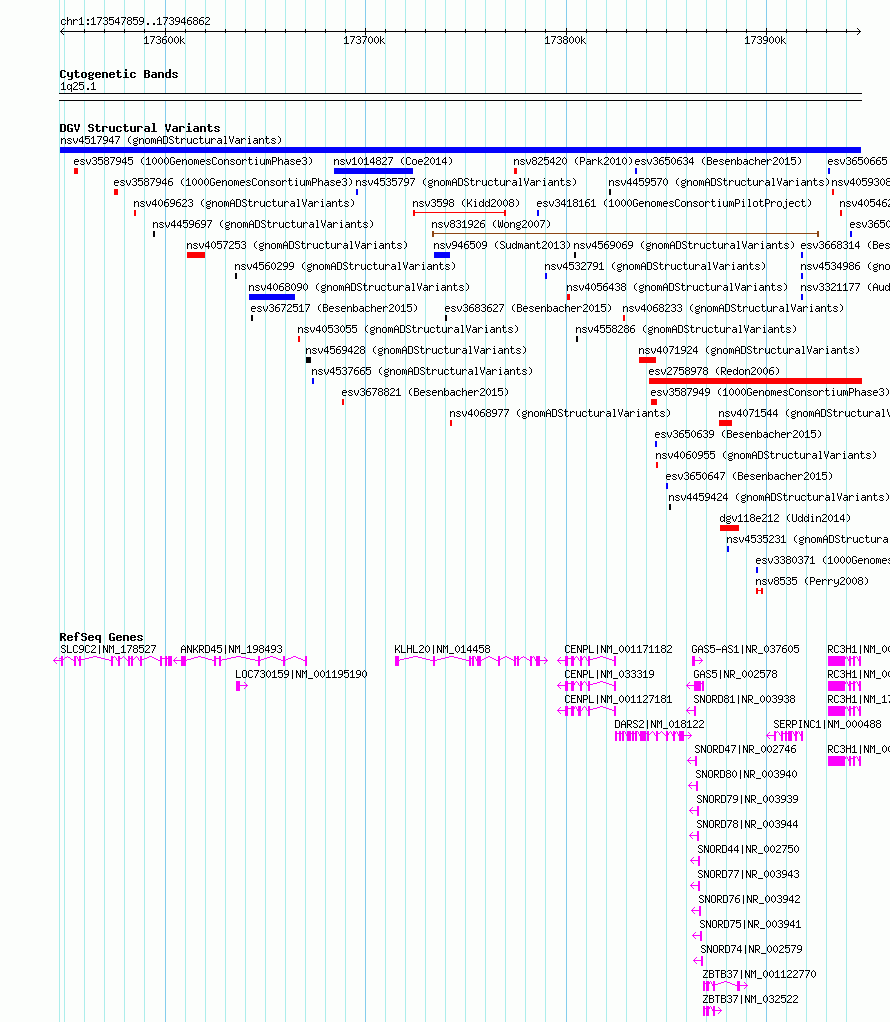
Task: Click the blue nsv4068090 variant bar
Action: point(272,297)
